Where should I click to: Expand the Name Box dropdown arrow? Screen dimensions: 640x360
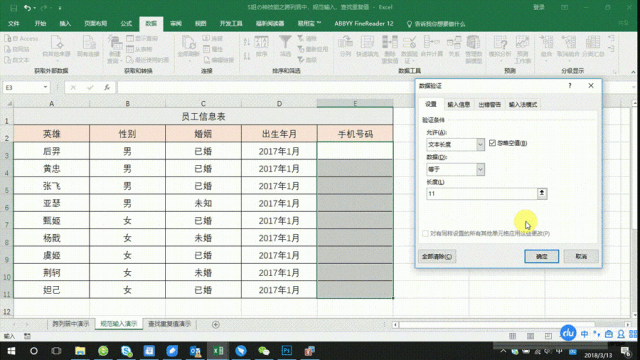45,87
